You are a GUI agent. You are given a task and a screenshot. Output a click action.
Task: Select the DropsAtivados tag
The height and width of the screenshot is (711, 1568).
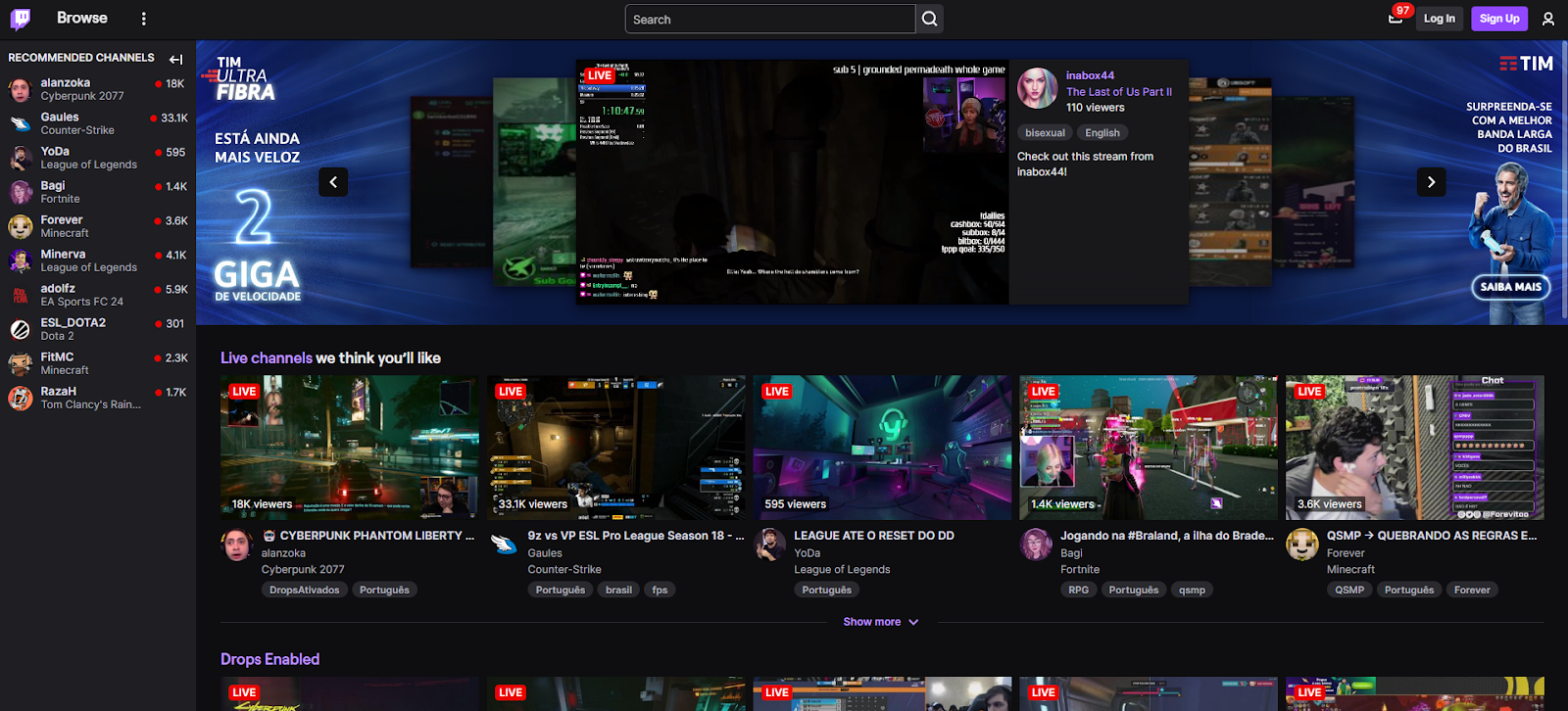pos(305,591)
